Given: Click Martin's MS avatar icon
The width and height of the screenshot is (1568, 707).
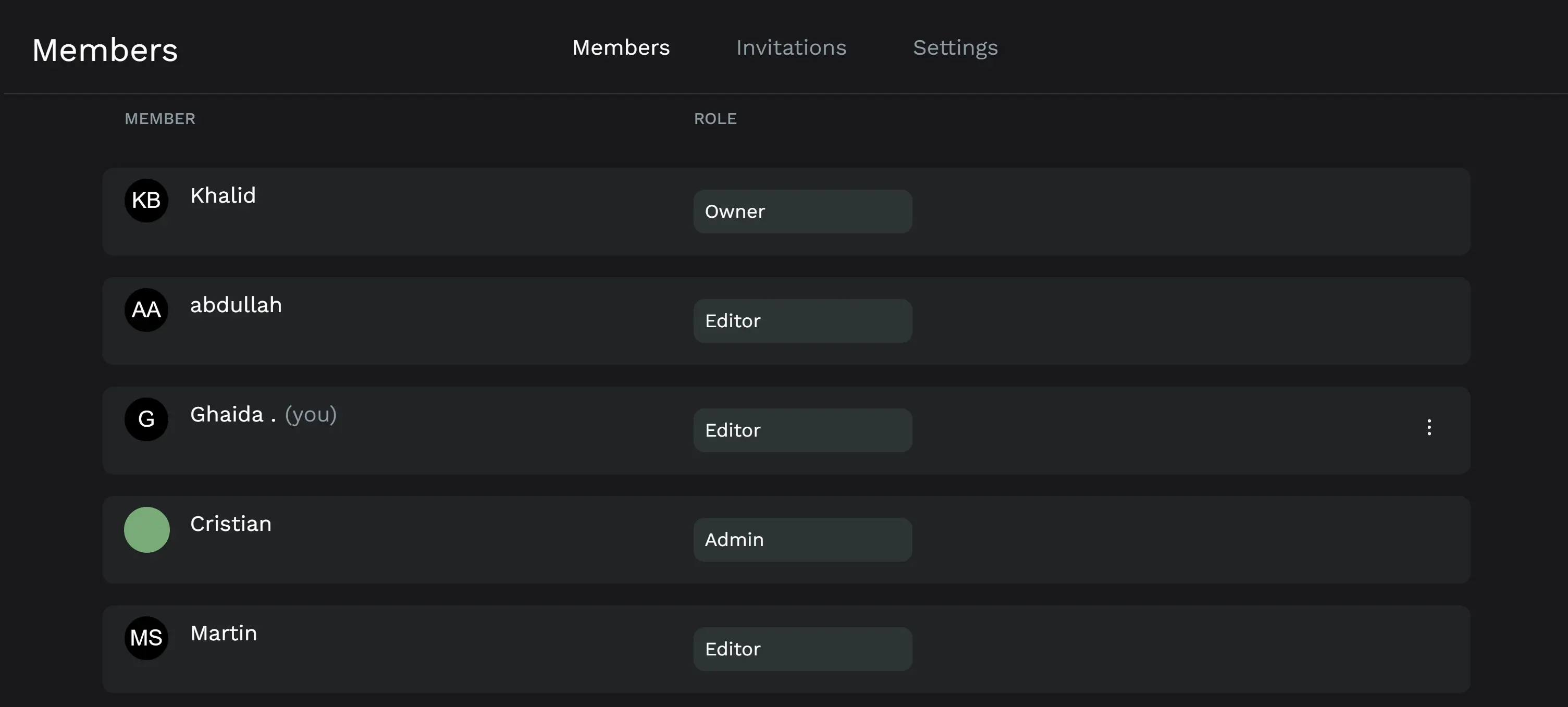Looking at the screenshot, I should coord(146,638).
